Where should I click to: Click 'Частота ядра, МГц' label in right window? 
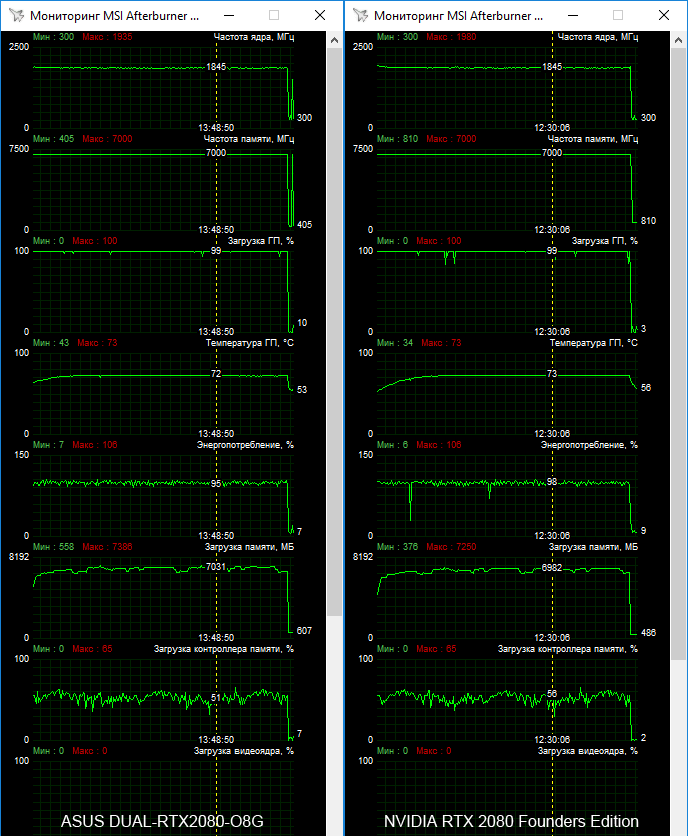point(597,37)
